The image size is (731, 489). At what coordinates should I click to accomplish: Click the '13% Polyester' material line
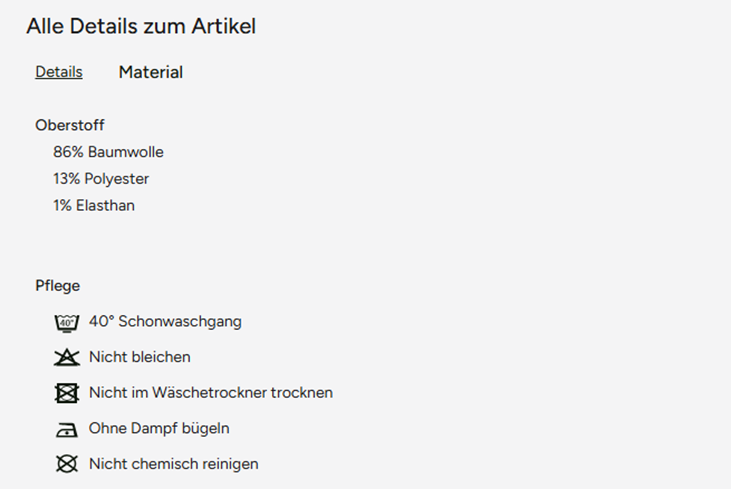[101, 179]
